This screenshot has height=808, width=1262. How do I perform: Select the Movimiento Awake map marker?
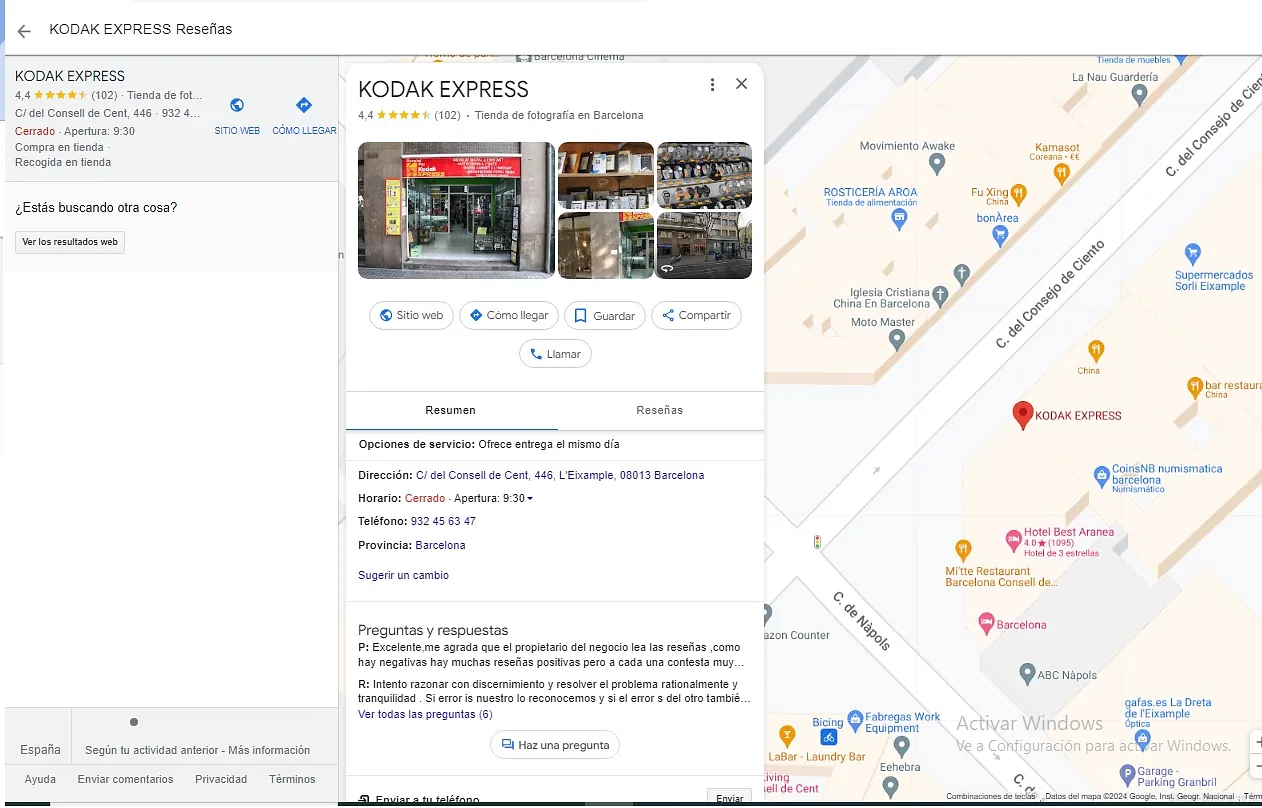click(936, 163)
